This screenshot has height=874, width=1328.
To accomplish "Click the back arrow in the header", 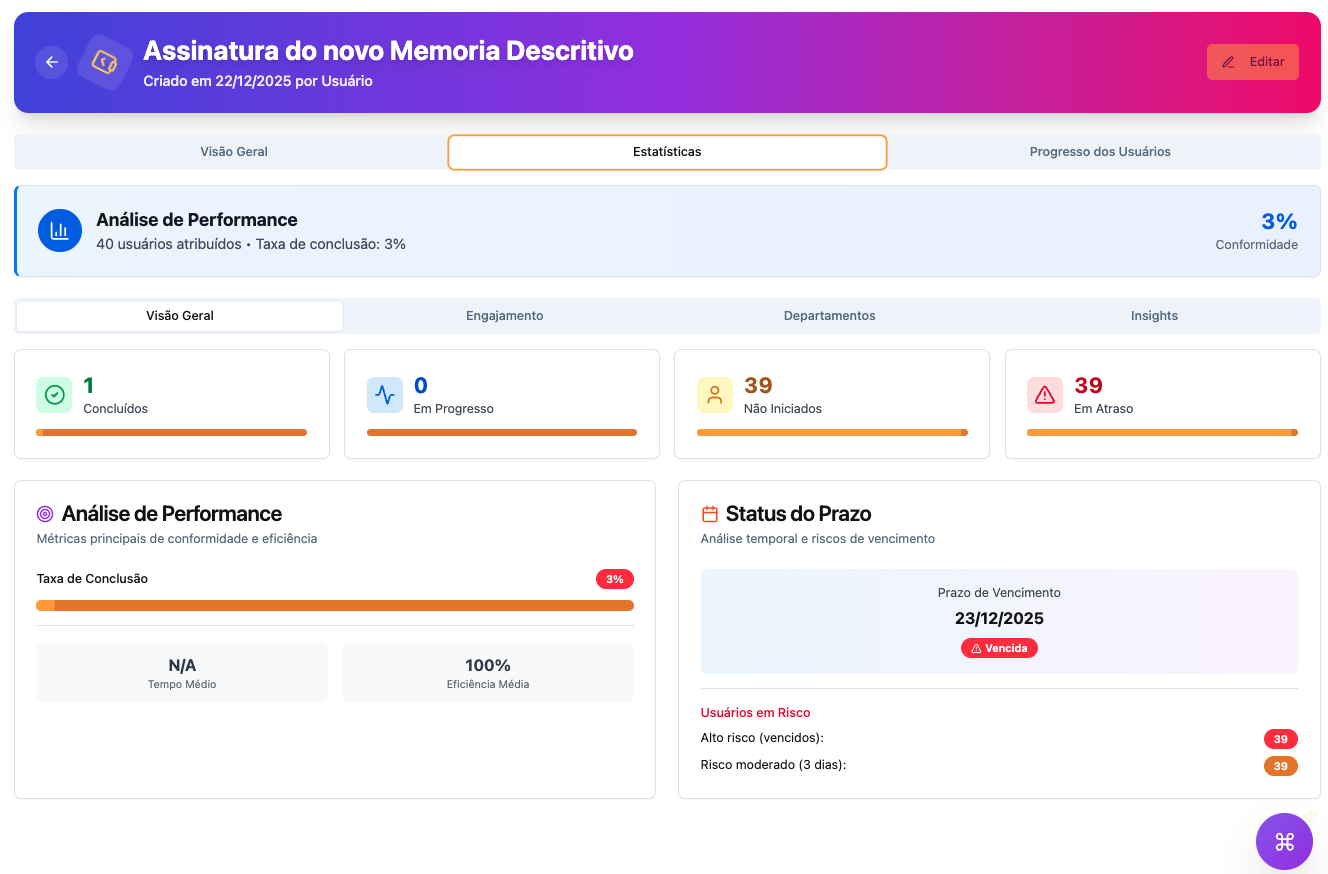I will click(51, 62).
